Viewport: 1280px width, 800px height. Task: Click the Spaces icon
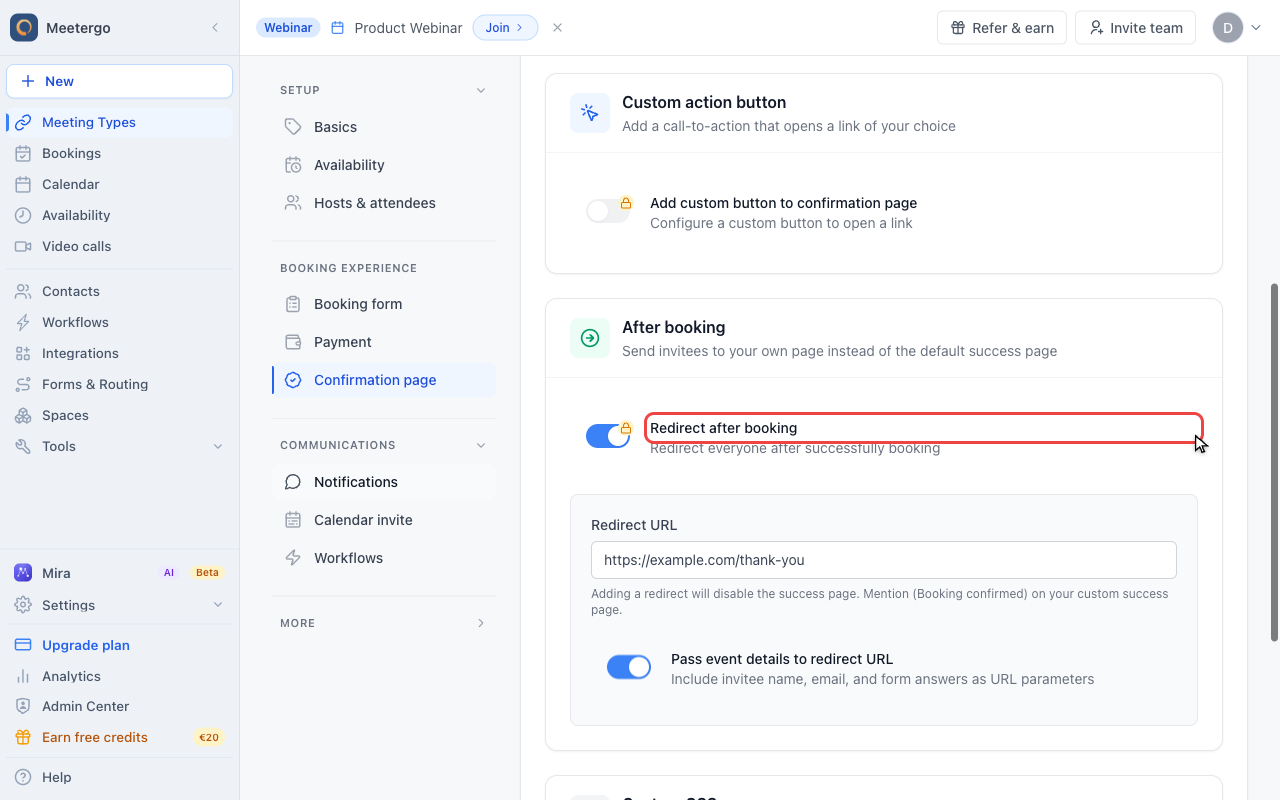coord(23,415)
